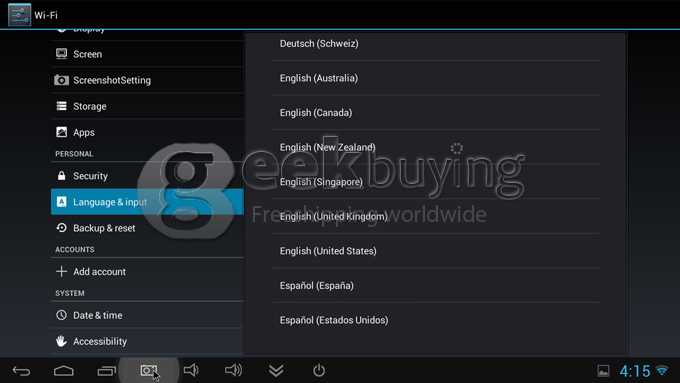
Task: Open Recent apps overview
Action: pos(106,371)
